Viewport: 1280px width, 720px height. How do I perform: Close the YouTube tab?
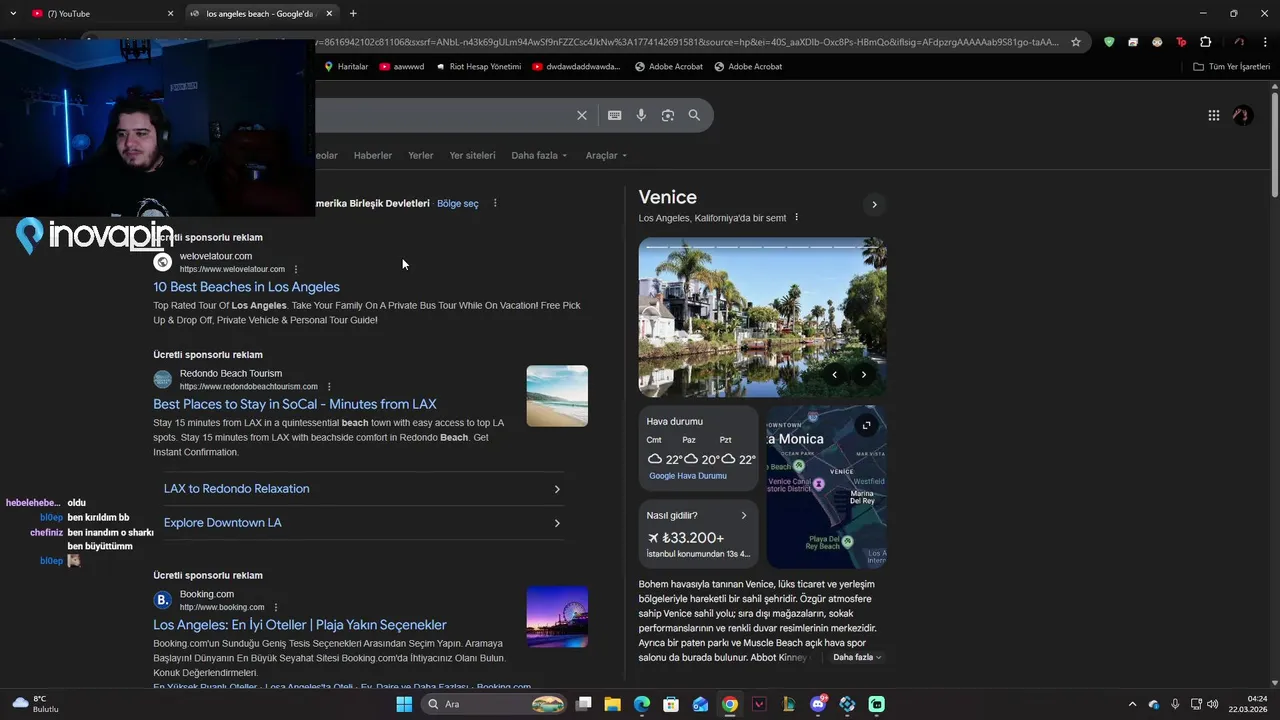(x=170, y=13)
